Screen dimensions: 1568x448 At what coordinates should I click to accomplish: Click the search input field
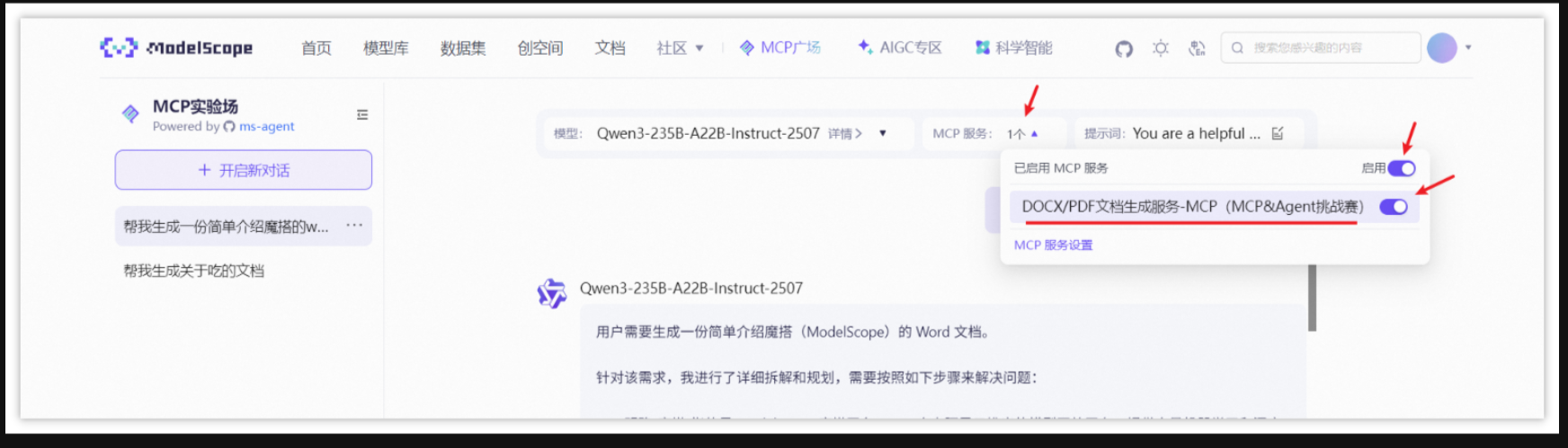tap(1320, 48)
